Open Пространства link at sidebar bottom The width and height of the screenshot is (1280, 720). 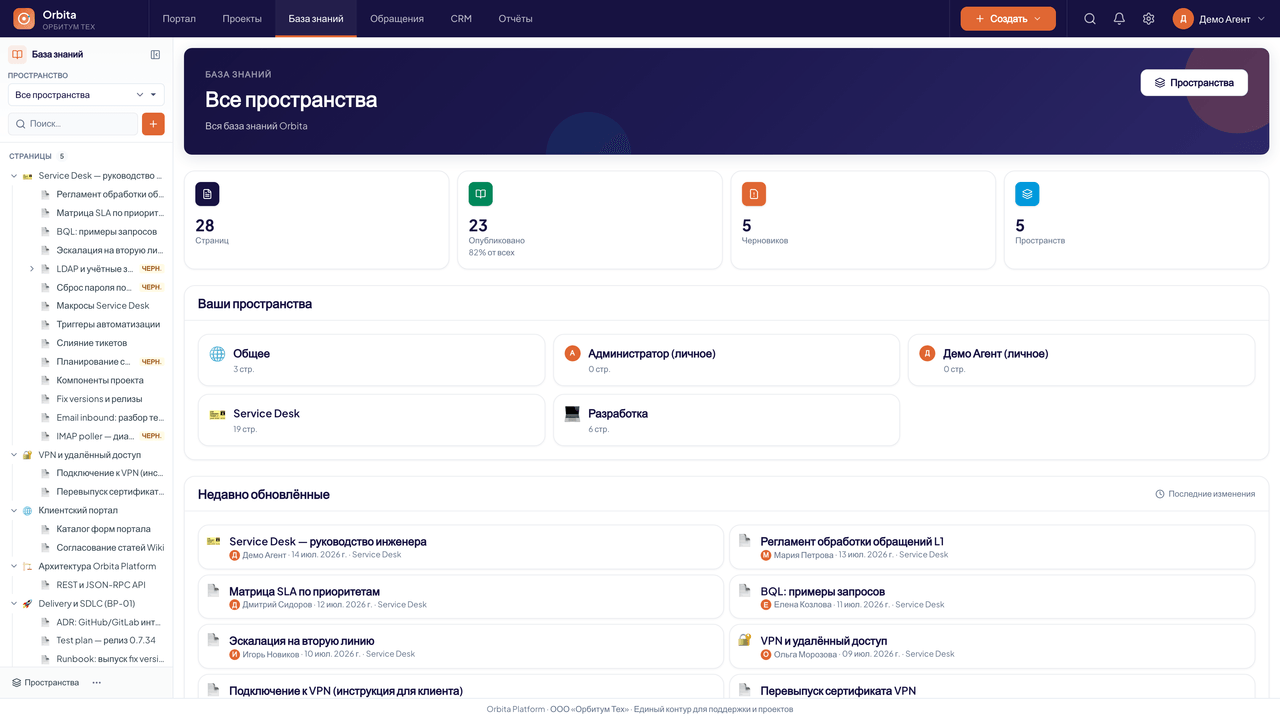(x=46, y=683)
